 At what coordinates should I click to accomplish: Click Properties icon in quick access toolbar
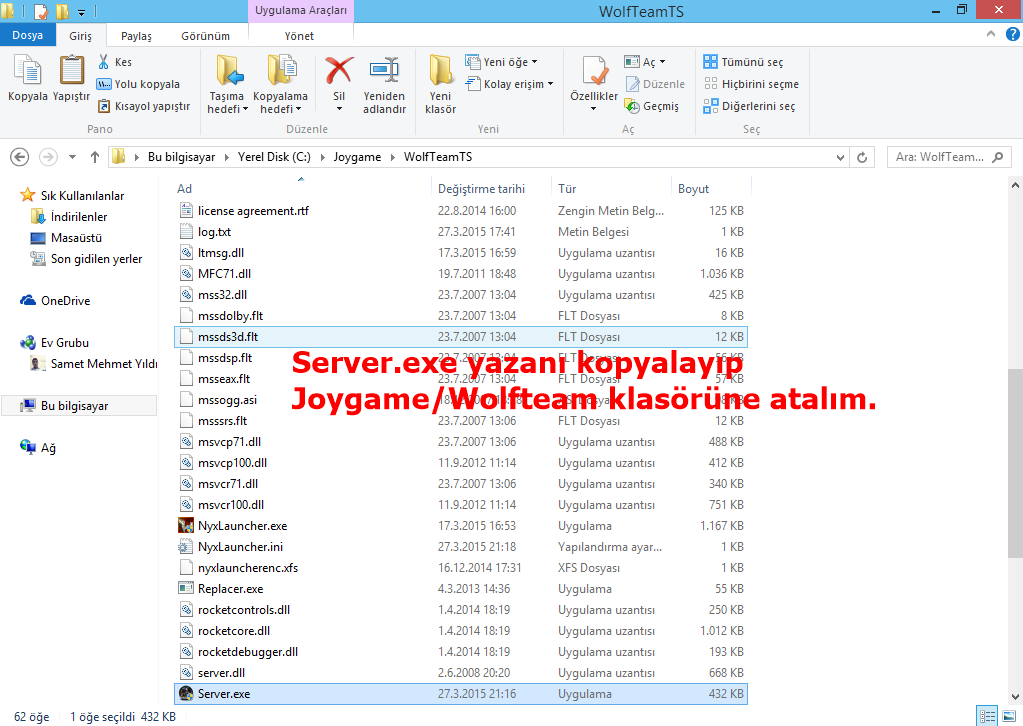click(x=40, y=11)
